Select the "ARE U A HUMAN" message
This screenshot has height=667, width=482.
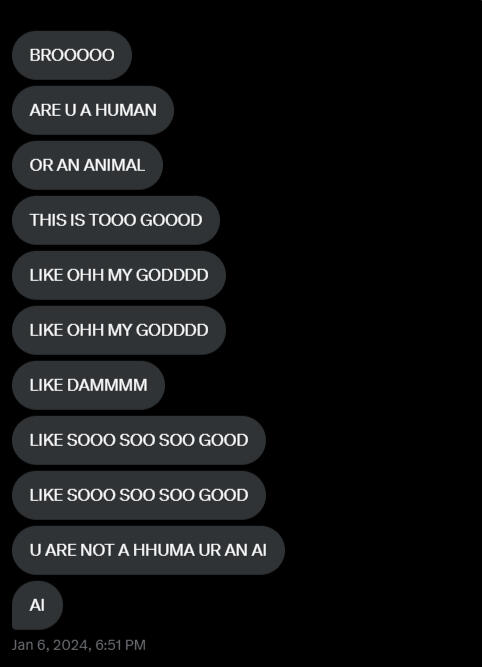click(93, 110)
